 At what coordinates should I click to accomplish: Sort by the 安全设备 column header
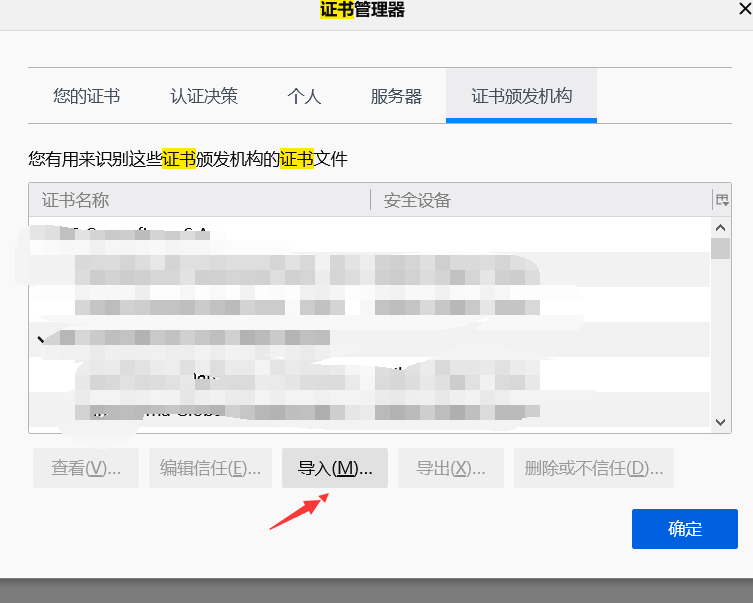(541, 200)
